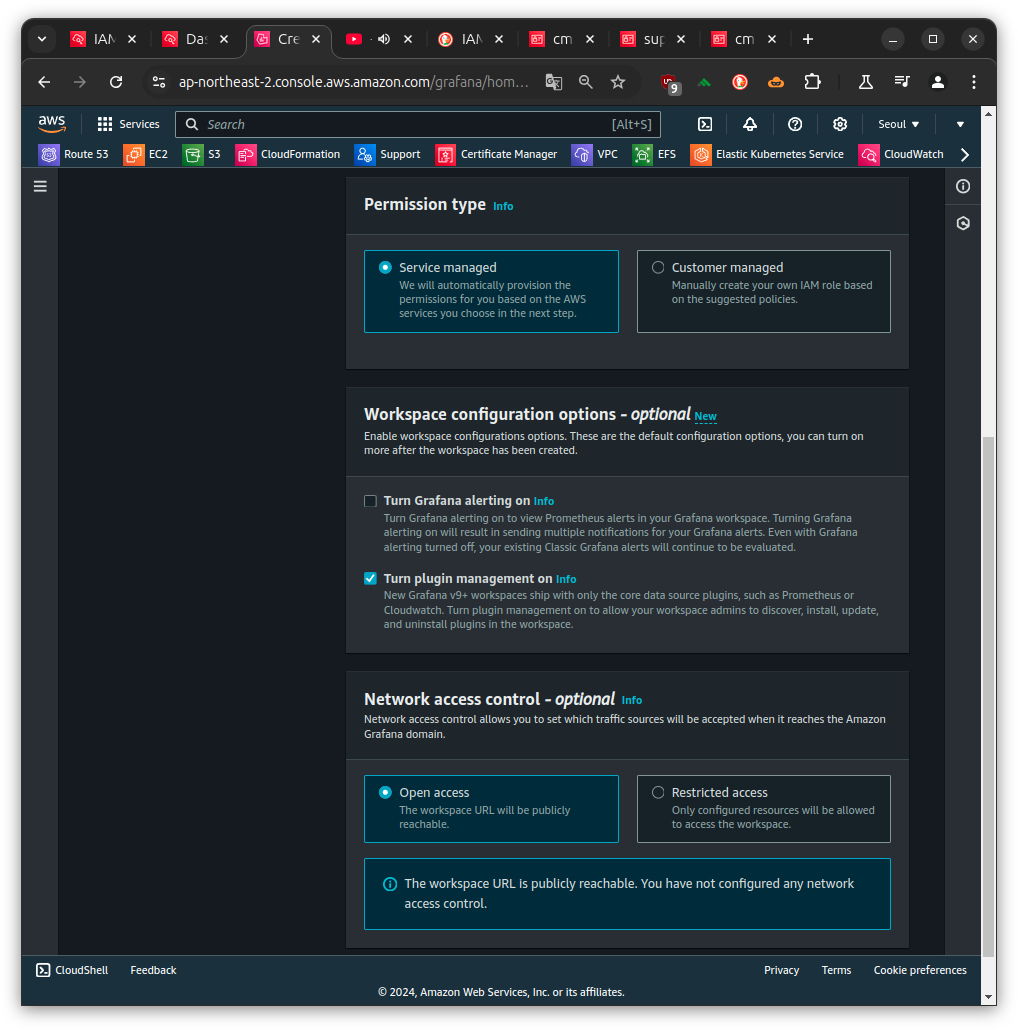The height and width of the screenshot is (1030, 1018).
Task: Go back to the previous page
Action: [44, 82]
